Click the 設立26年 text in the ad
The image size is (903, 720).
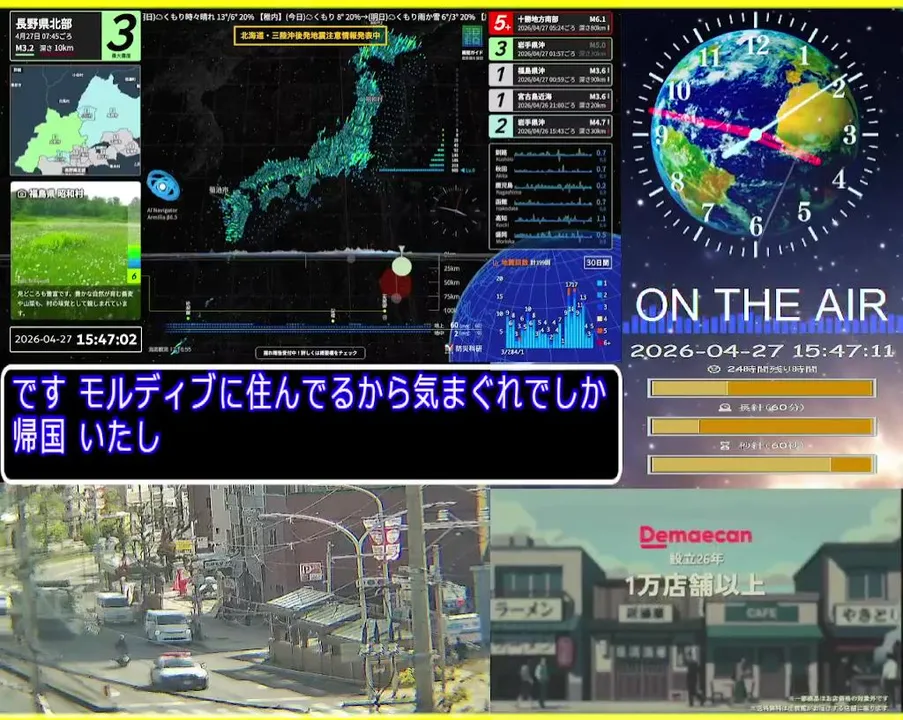coord(696,559)
